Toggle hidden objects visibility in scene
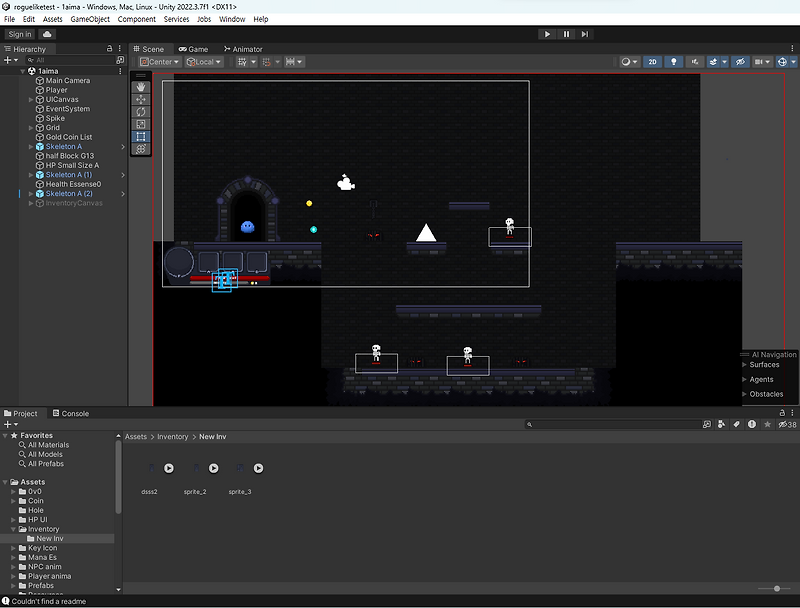This screenshot has width=800, height=608. click(740, 62)
